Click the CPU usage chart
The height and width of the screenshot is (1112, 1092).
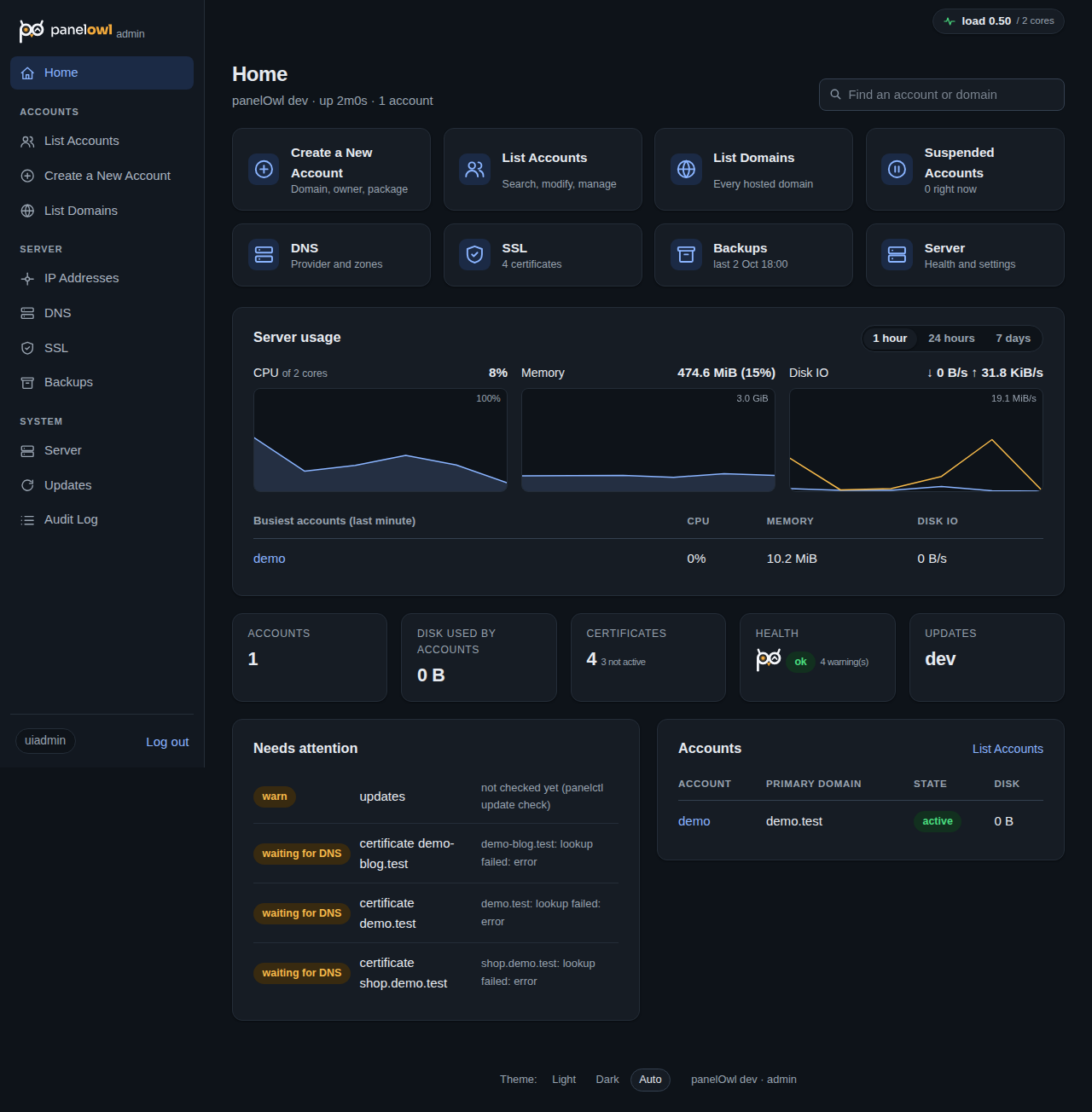point(380,440)
